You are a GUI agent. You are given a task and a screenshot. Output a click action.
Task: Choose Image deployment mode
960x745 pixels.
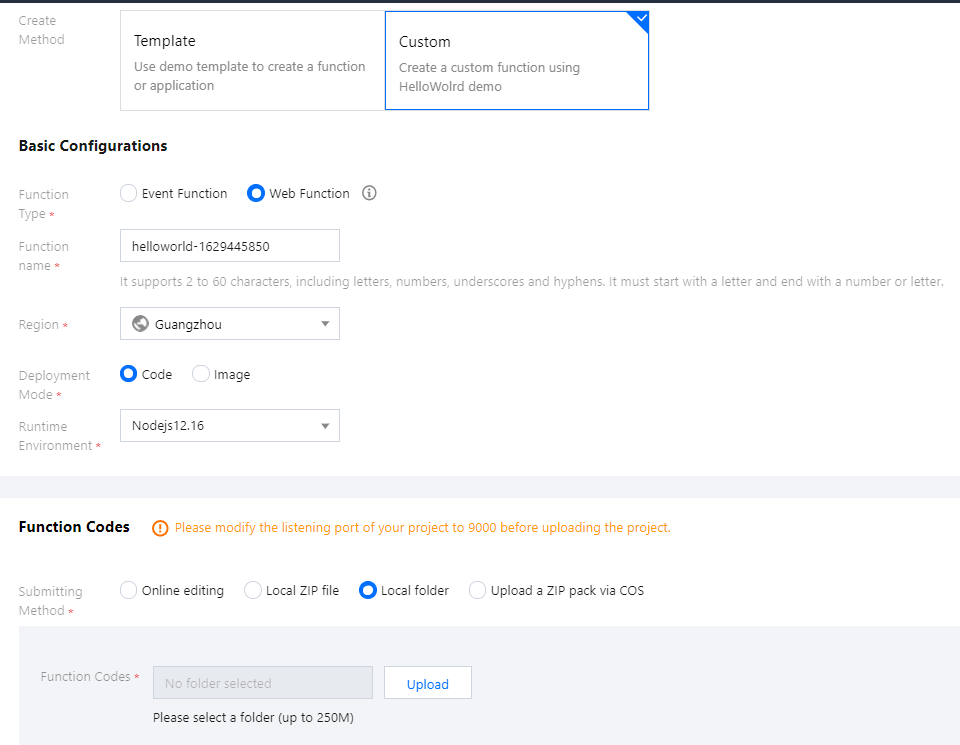click(x=201, y=374)
